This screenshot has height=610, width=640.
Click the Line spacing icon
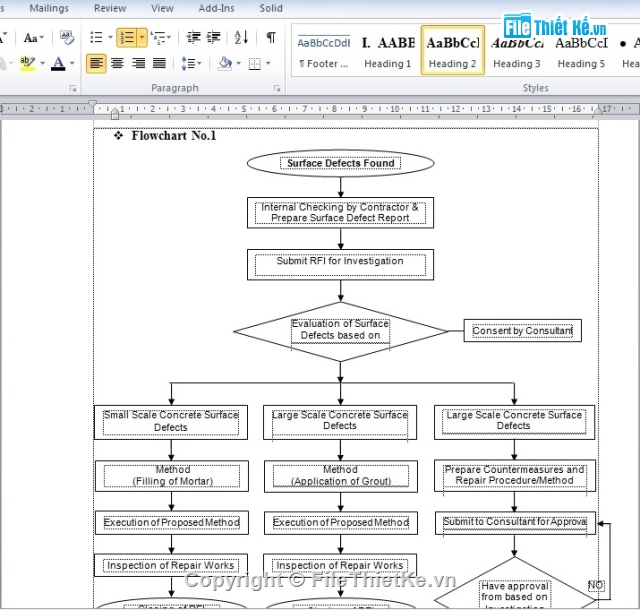[x=188, y=63]
